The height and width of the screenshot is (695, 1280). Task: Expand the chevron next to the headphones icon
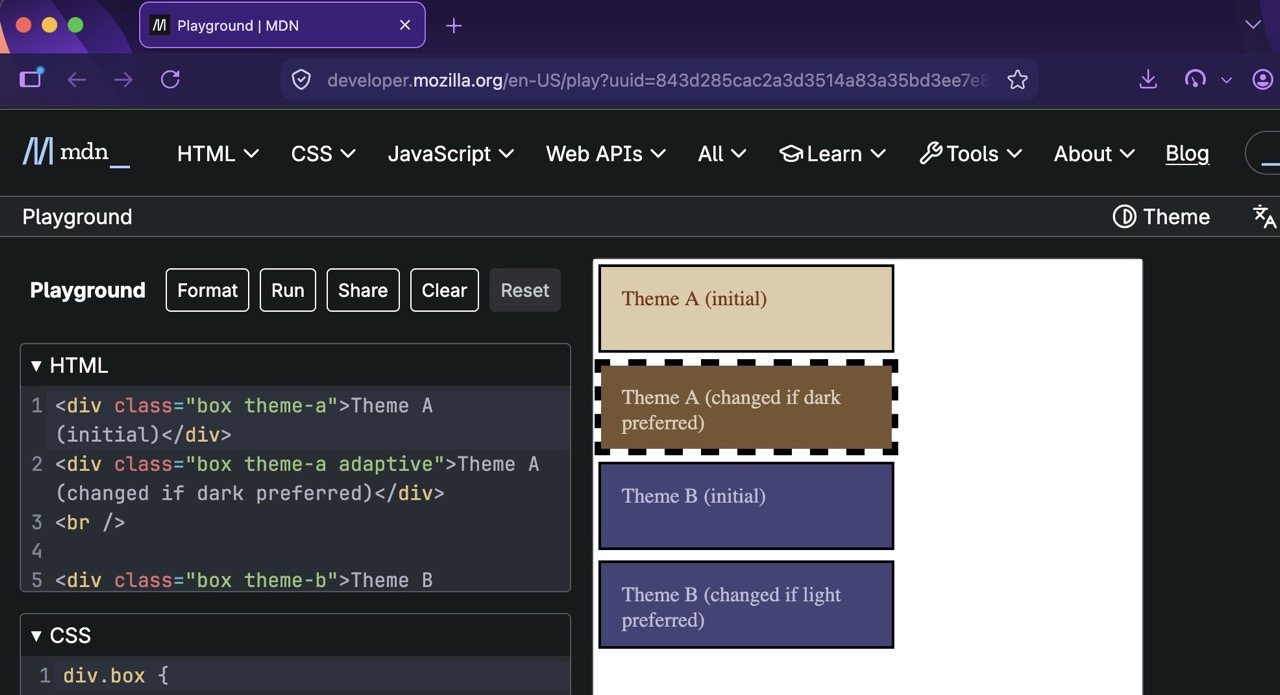coord(1226,80)
